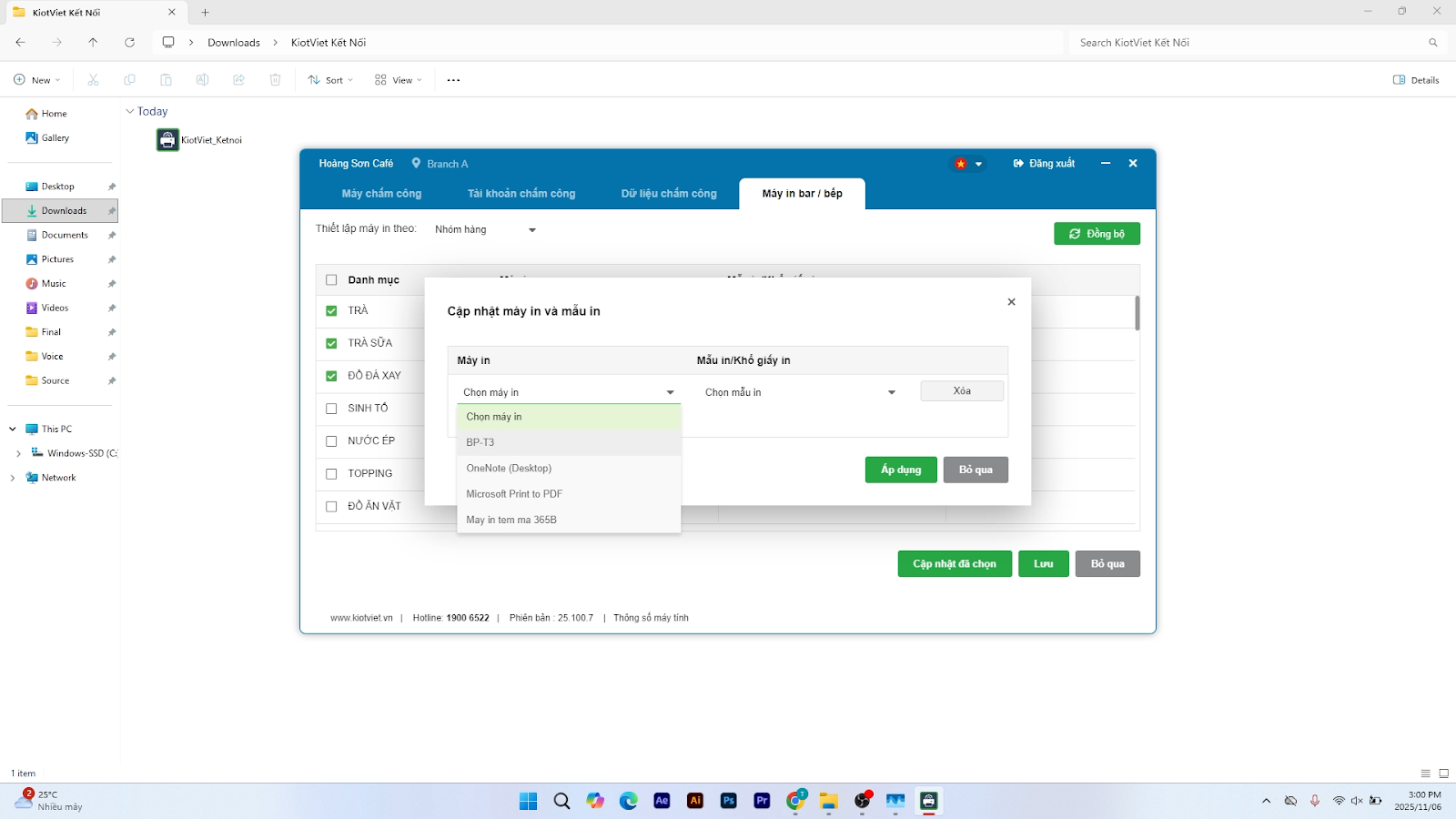1456x819 pixels.
Task: Click the Áp dụng button in dialog
Action: [x=901, y=470]
